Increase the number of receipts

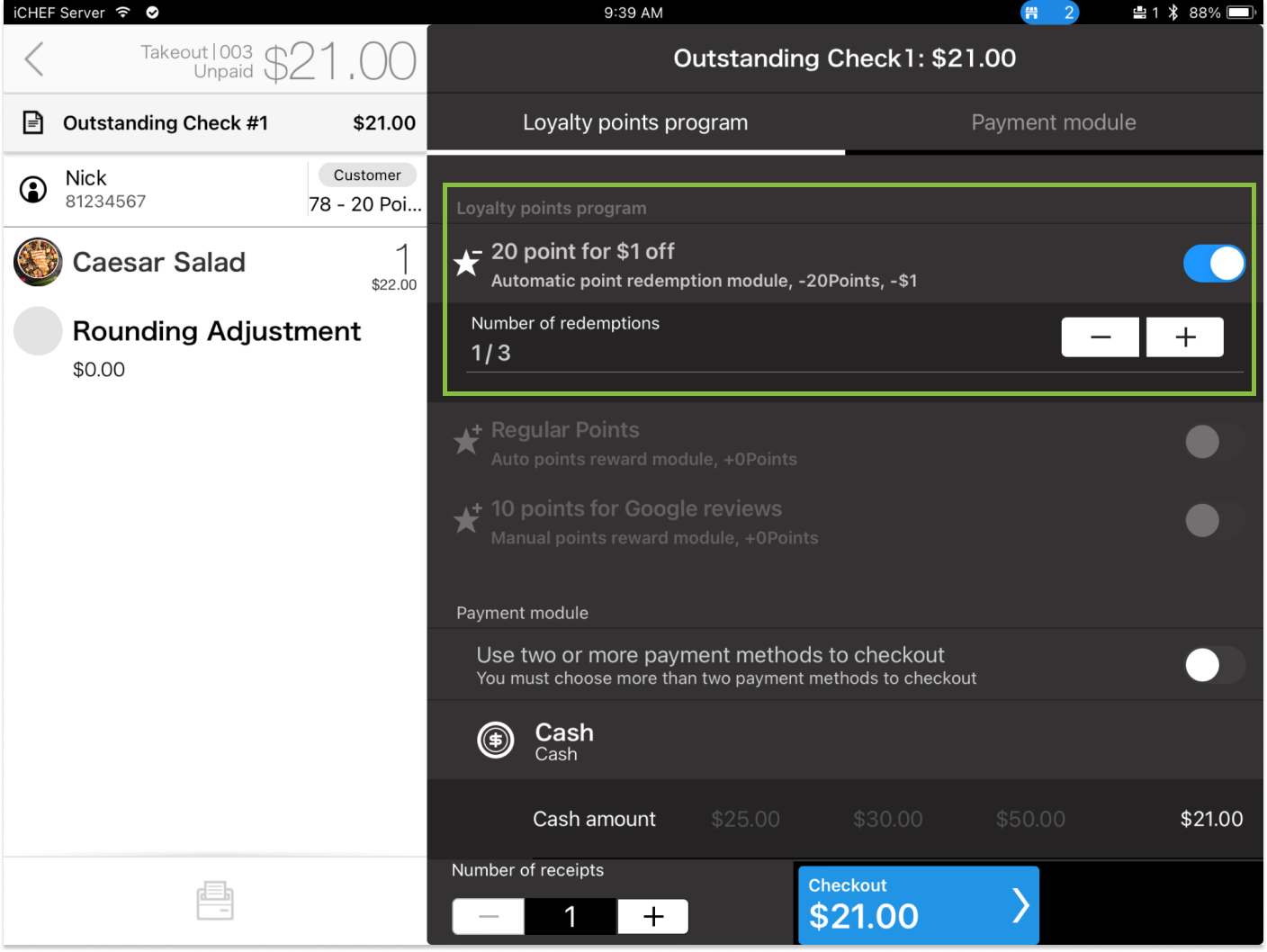[653, 917]
